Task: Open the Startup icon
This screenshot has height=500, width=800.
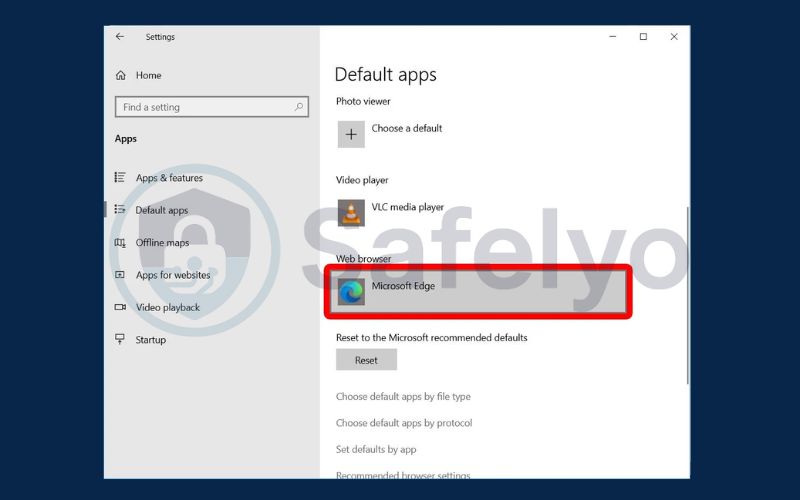Action: pos(120,339)
